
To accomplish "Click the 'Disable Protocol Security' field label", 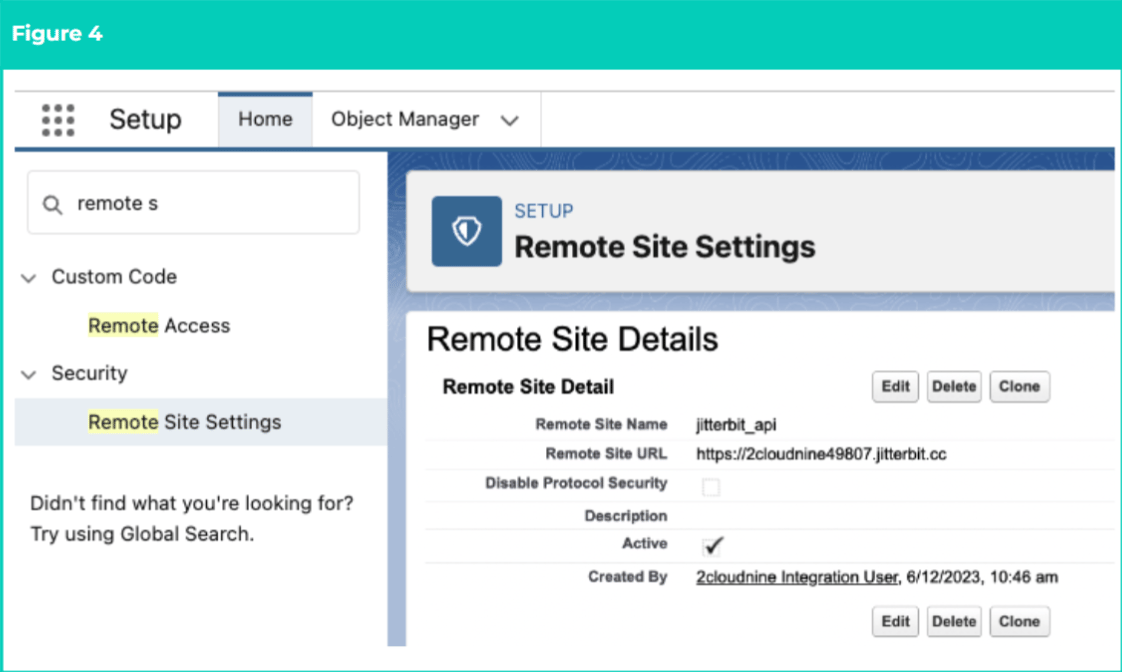I will [576, 483].
